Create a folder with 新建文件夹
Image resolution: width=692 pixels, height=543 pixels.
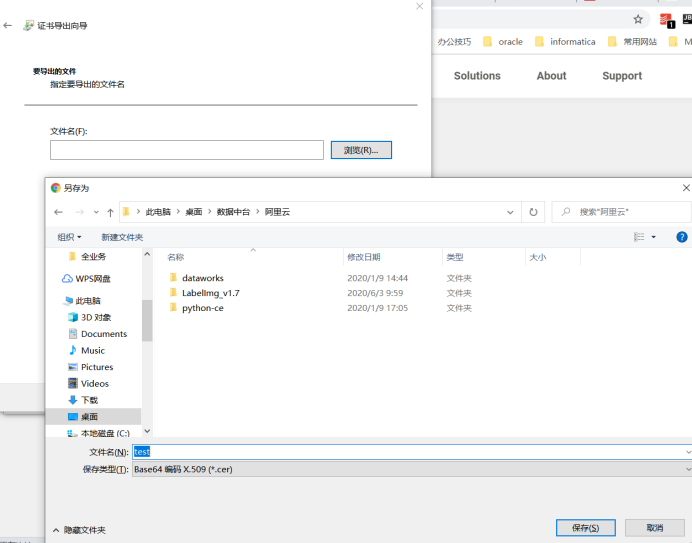click(x=122, y=237)
